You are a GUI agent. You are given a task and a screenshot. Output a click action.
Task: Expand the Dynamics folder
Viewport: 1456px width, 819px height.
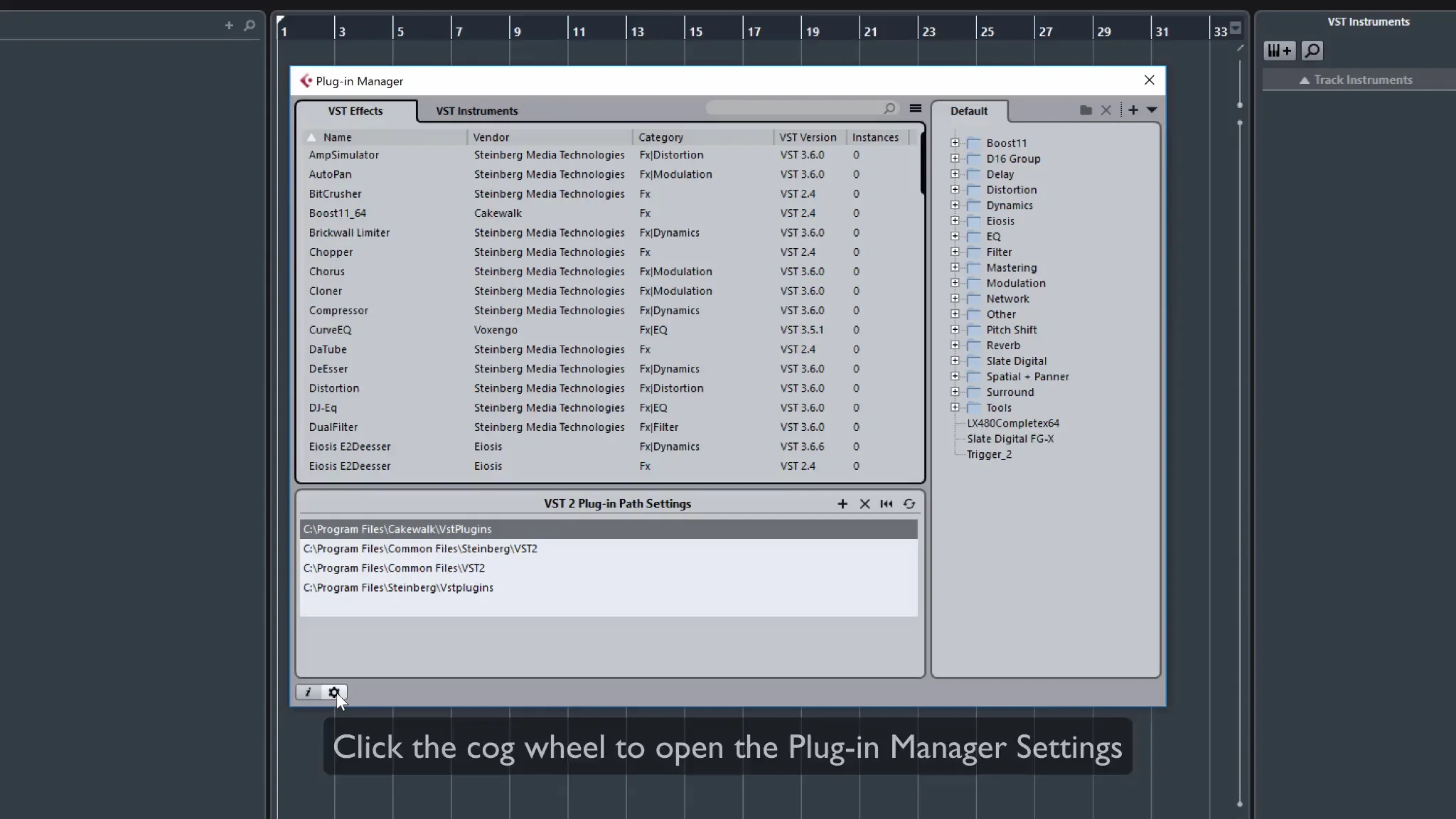pyautogui.click(x=955, y=205)
